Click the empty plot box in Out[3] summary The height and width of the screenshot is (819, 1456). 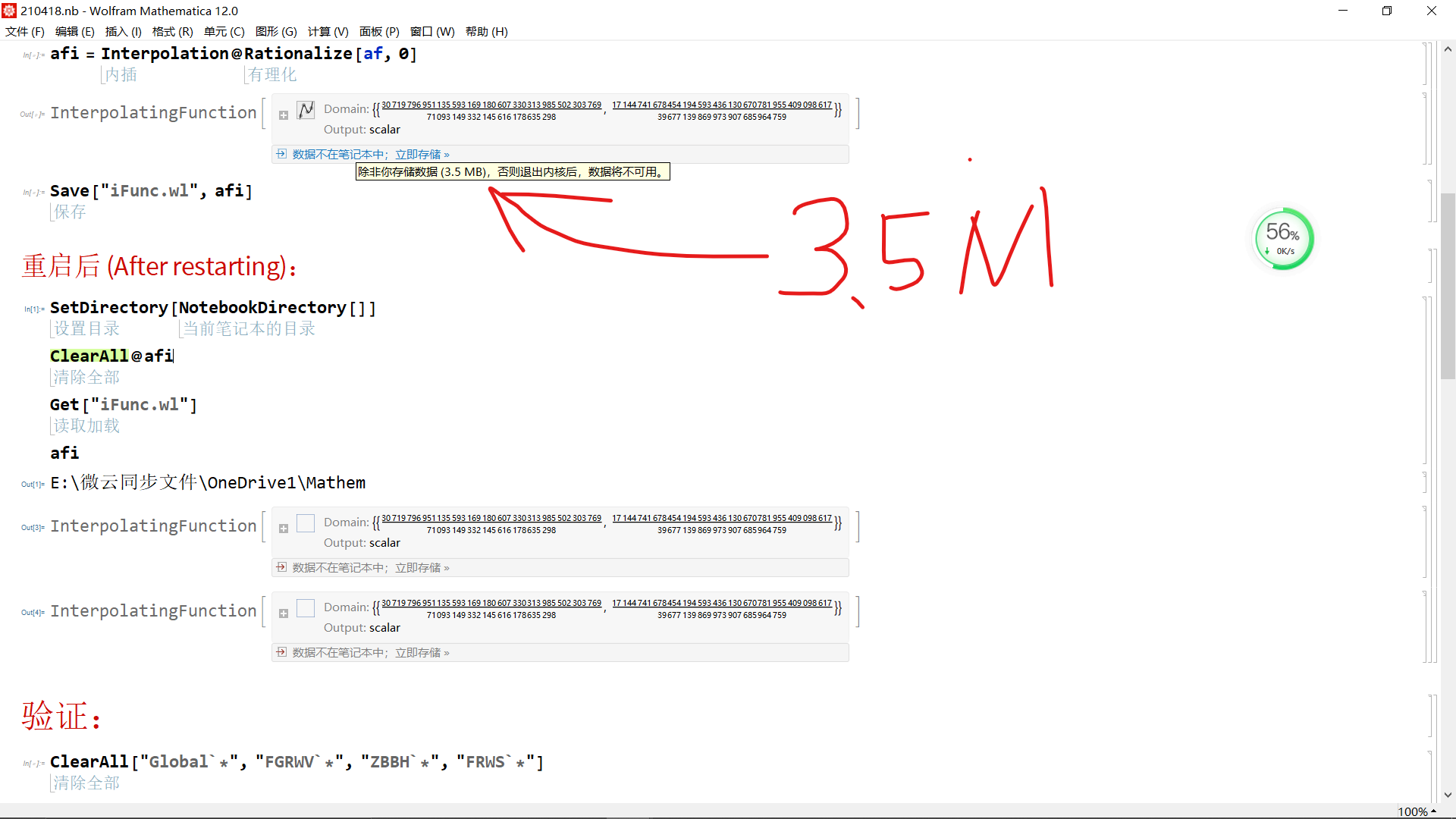306,523
